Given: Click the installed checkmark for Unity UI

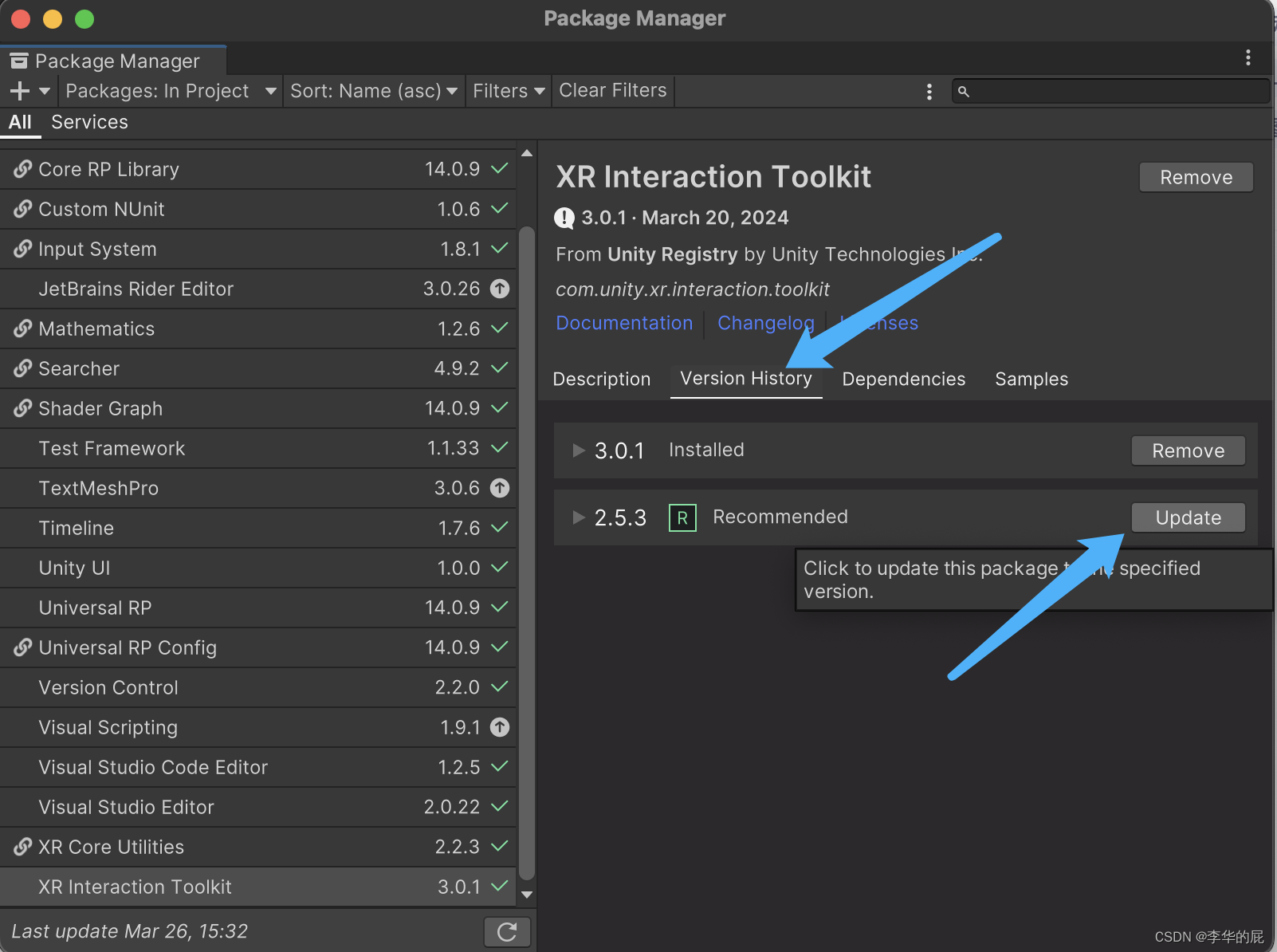Looking at the screenshot, I should pos(500,567).
